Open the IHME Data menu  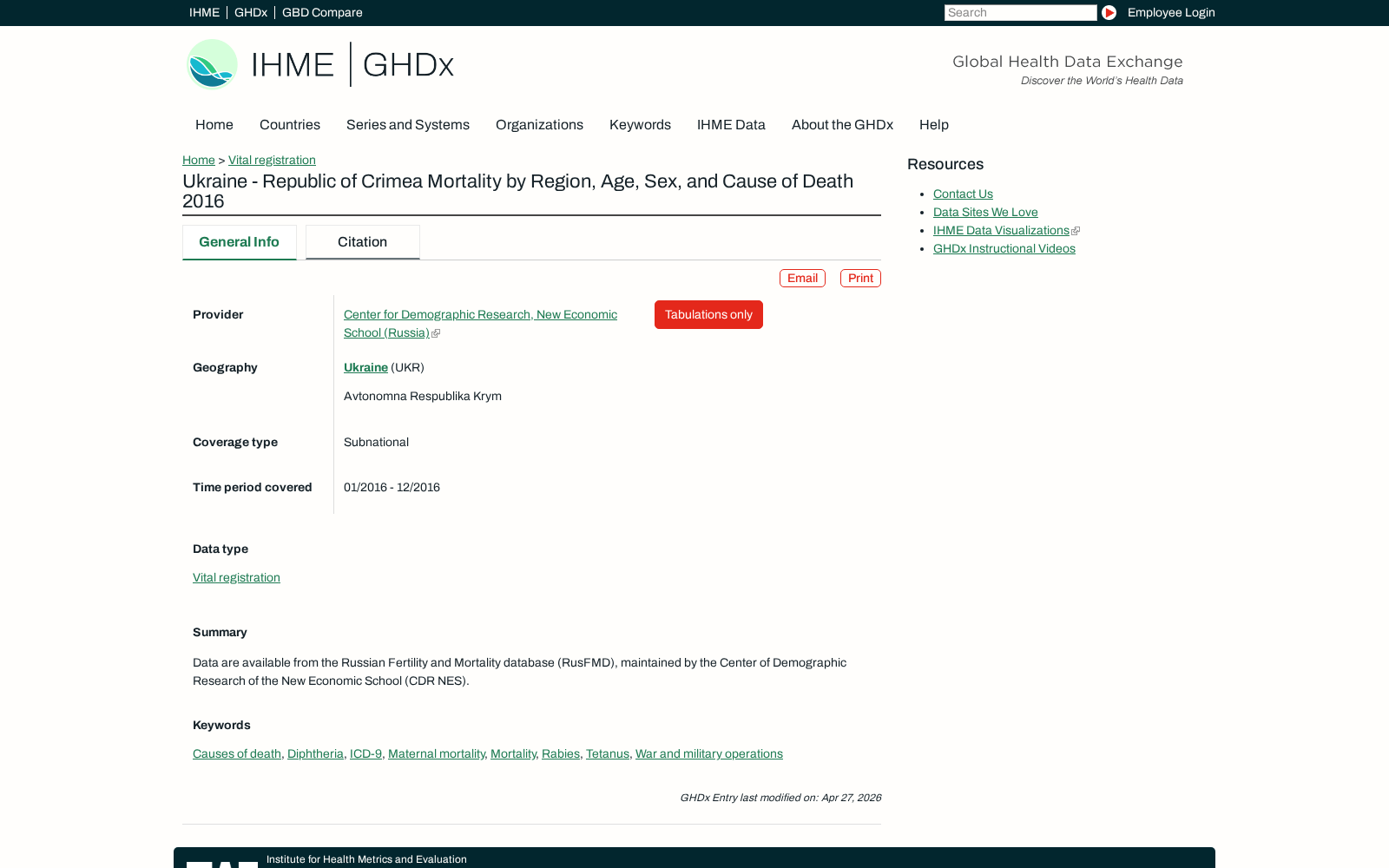pos(731,125)
